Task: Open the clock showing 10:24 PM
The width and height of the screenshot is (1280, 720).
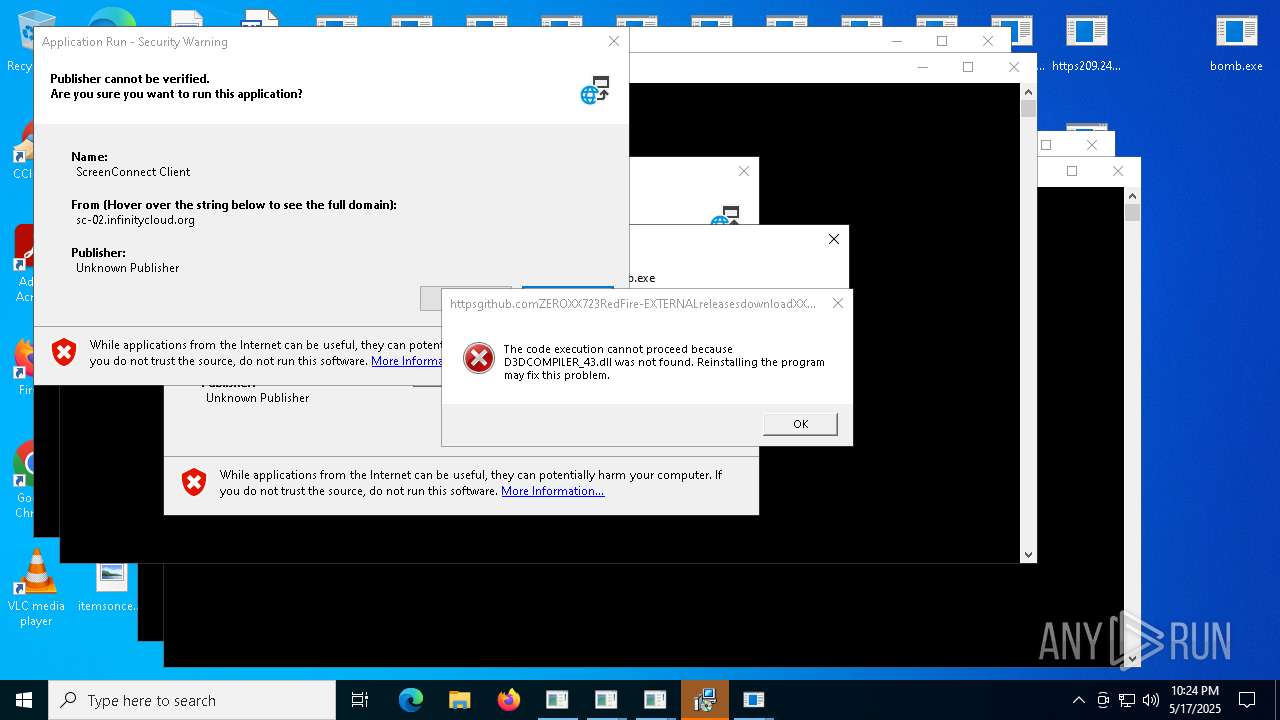Action: (x=1195, y=700)
